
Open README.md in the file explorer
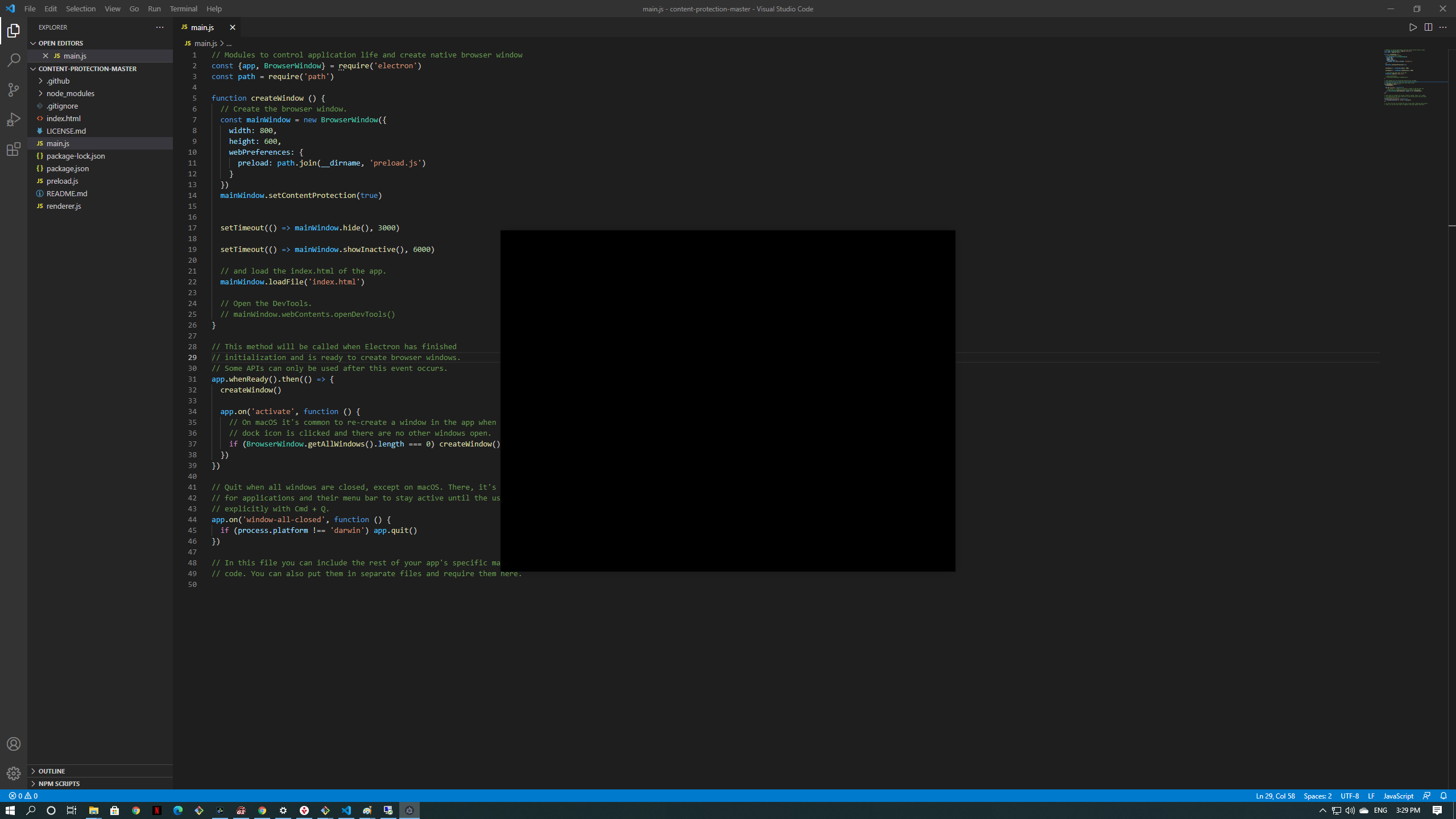coord(100,193)
